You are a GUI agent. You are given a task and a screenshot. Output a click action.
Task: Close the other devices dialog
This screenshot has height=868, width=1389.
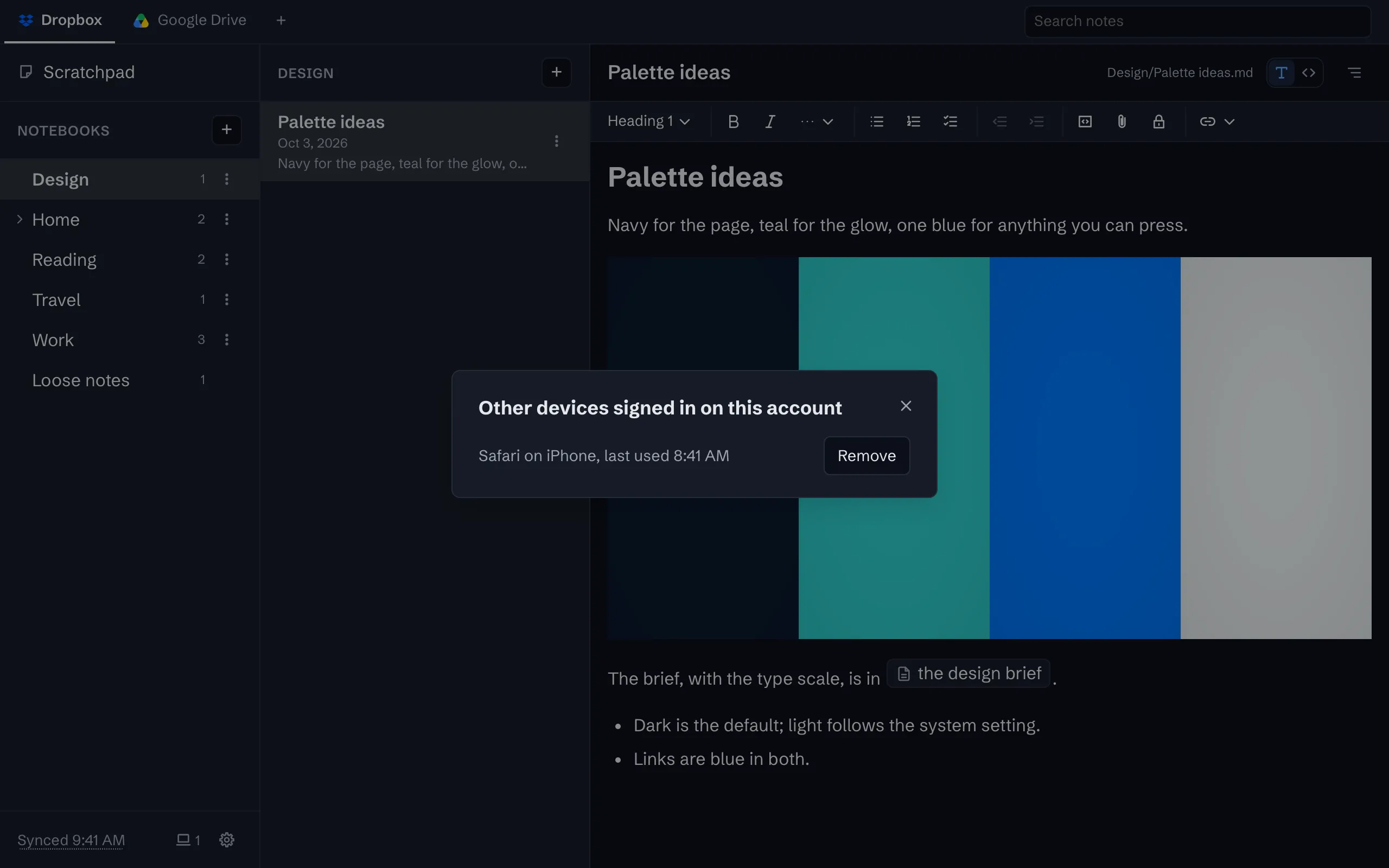pyautogui.click(x=906, y=406)
